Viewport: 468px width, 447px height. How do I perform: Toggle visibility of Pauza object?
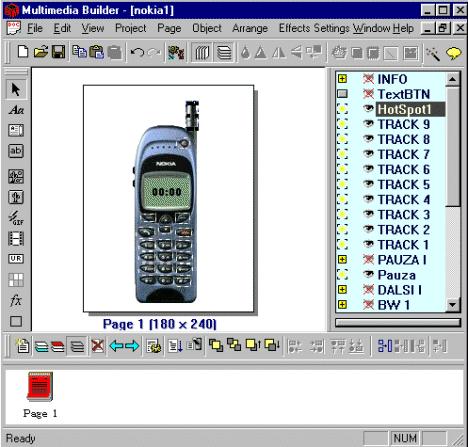pyautogui.click(x=368, y=274)
